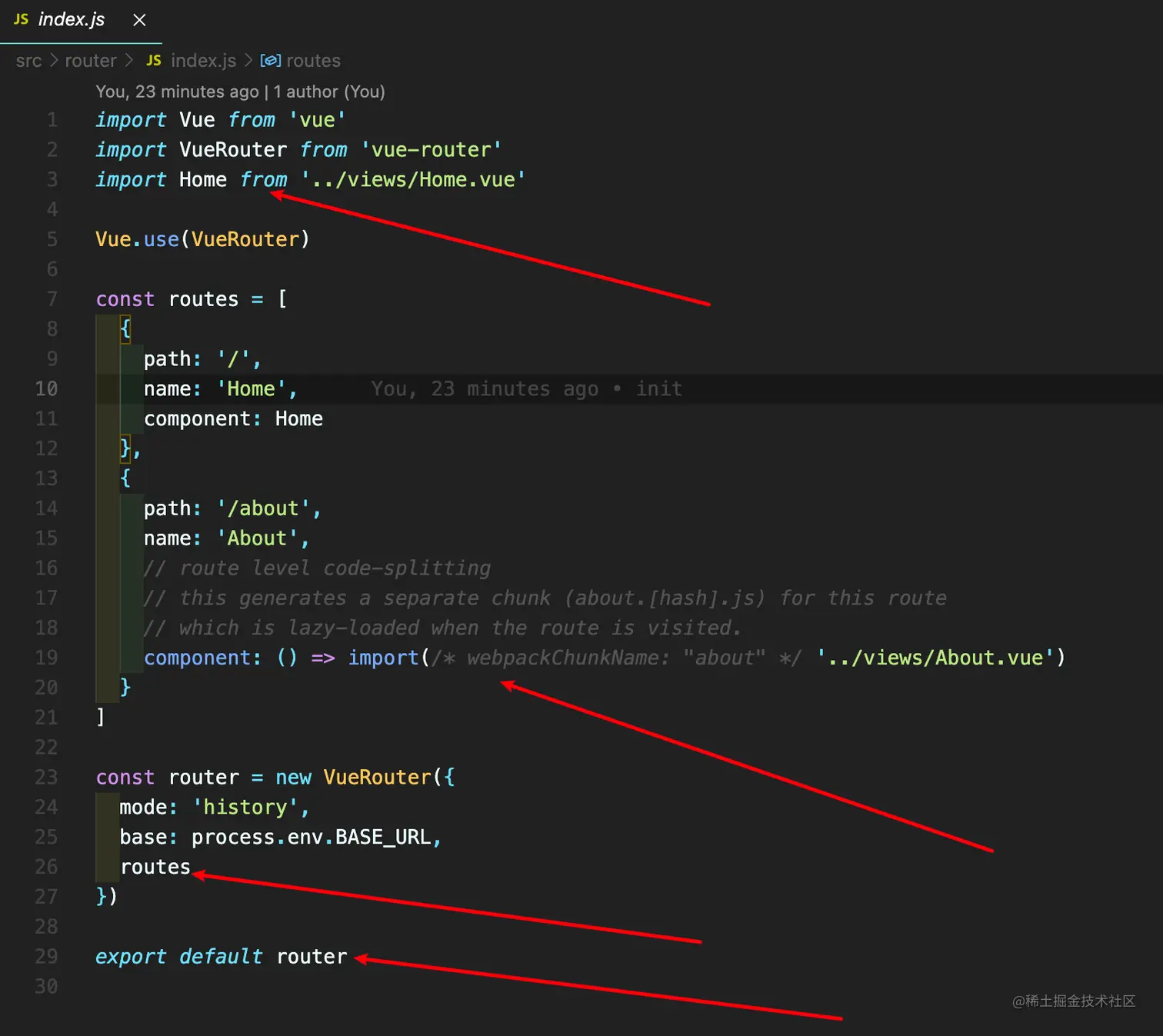Screen dimensions: 1163x1036
Task: Click the inline blame 'You, 23 minutes ago • init'
Action: pyautogui.click(x=527, y=389)
